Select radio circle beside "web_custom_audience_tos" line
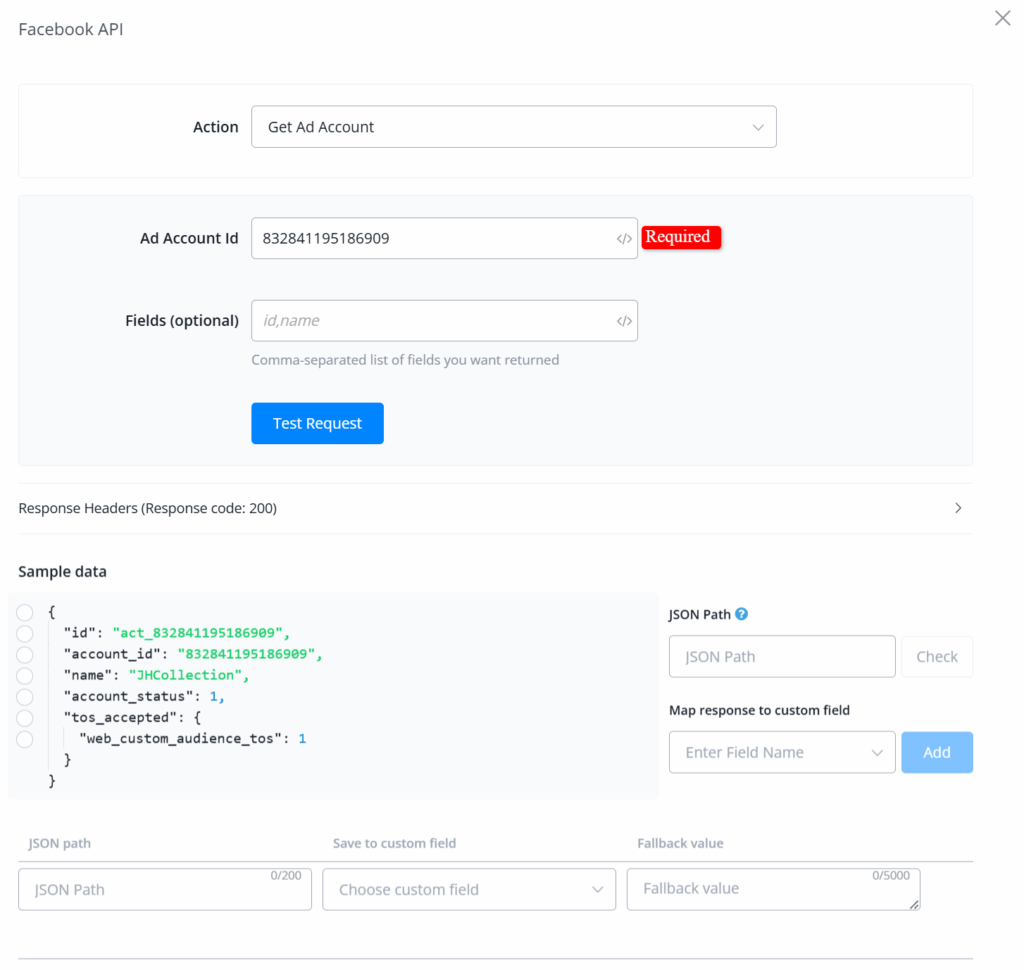 [x=25, y=739]
